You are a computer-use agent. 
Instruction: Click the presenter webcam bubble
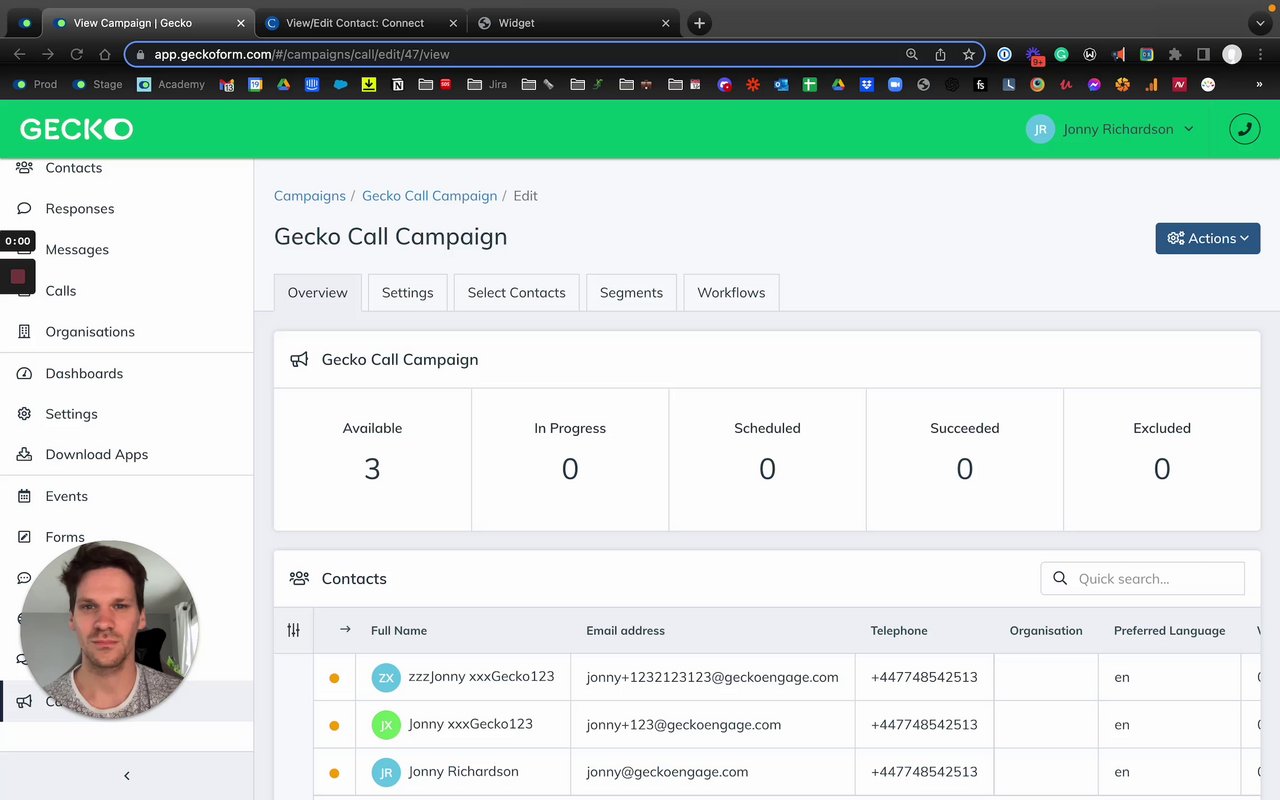[108, 630]
